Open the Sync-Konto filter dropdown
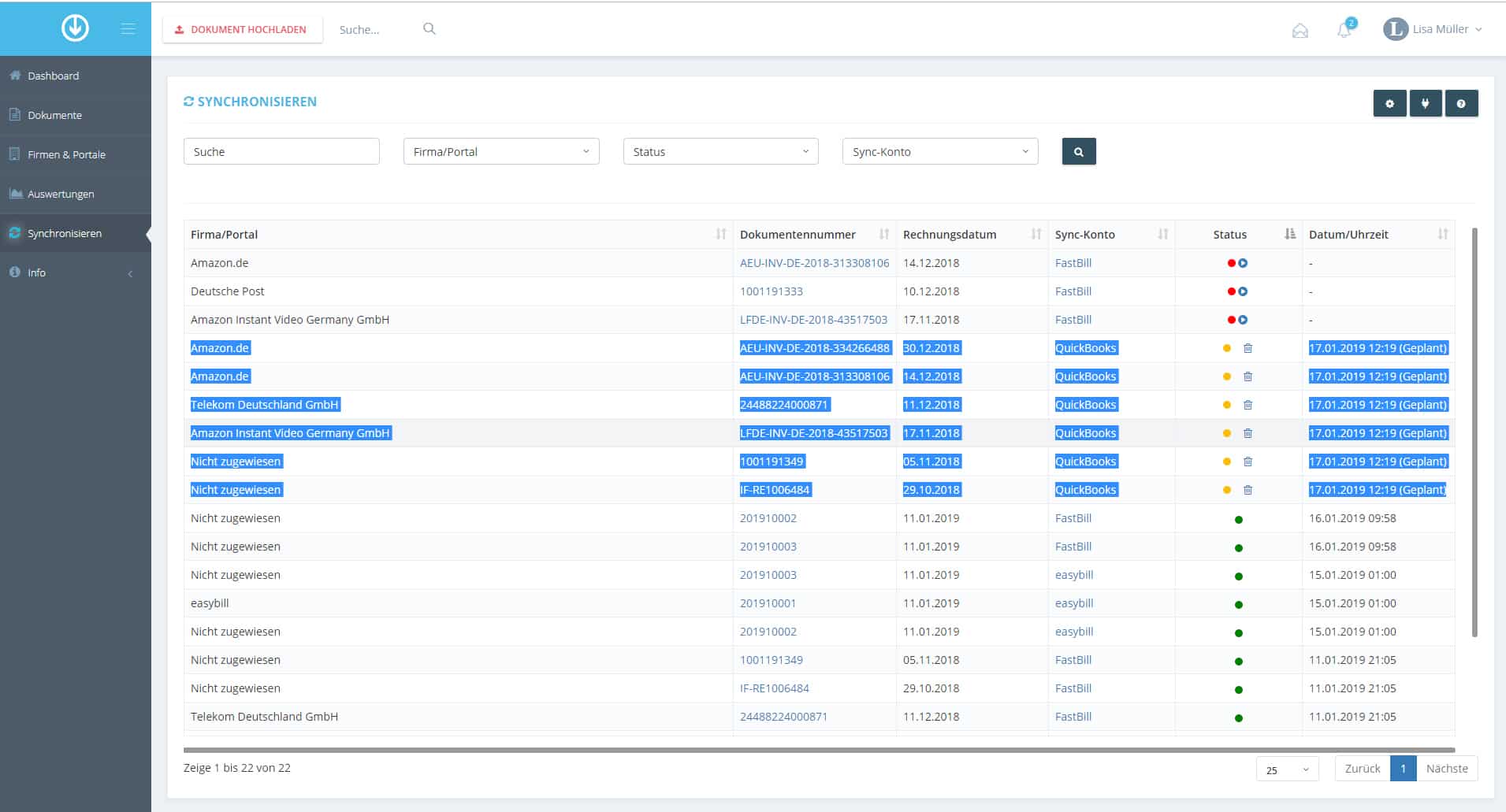Screen dimensions: 1506x812 (x=940, y=151)
